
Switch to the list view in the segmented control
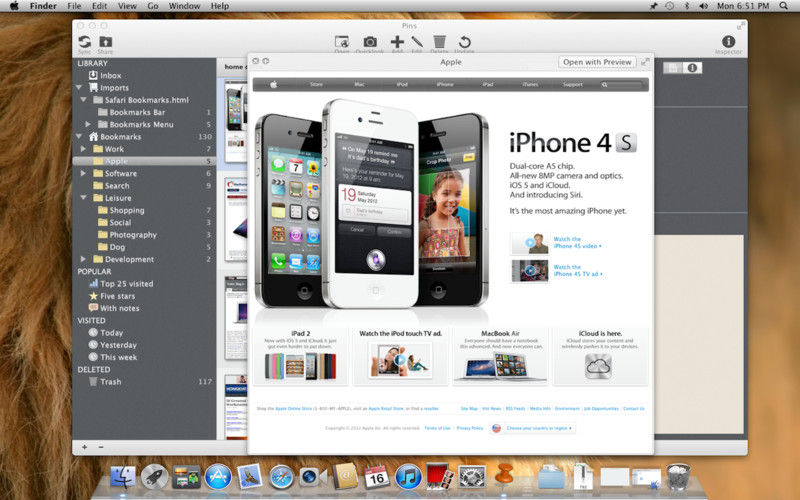pyautogui.click(x=673, y=68)
